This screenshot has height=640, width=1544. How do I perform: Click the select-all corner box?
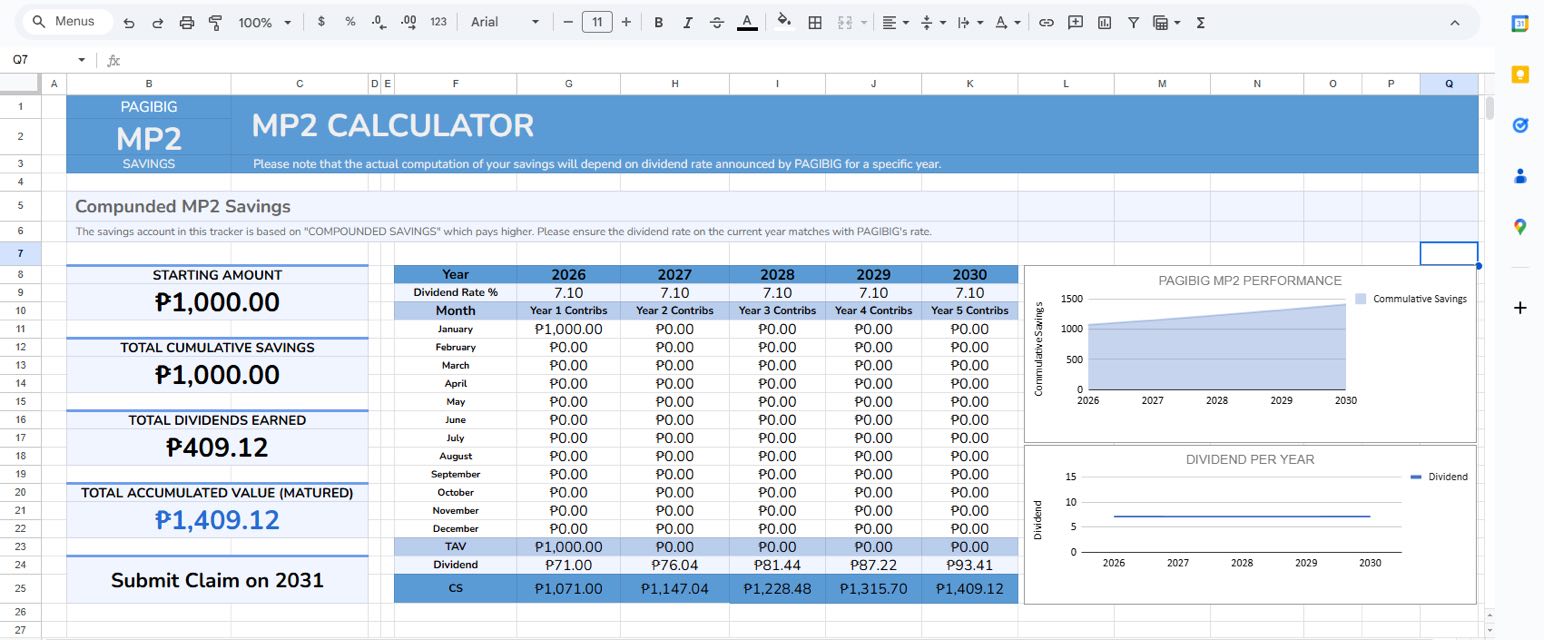20,84
